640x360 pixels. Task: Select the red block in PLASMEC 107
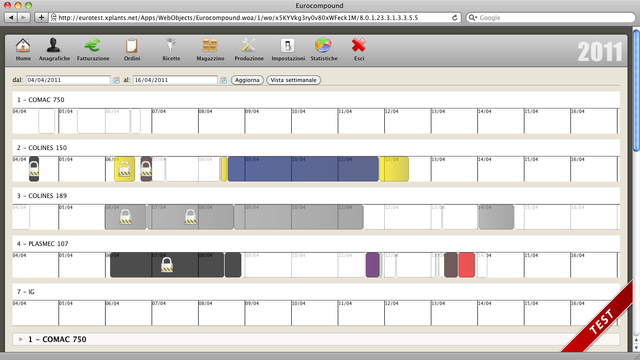click(467, 265)
